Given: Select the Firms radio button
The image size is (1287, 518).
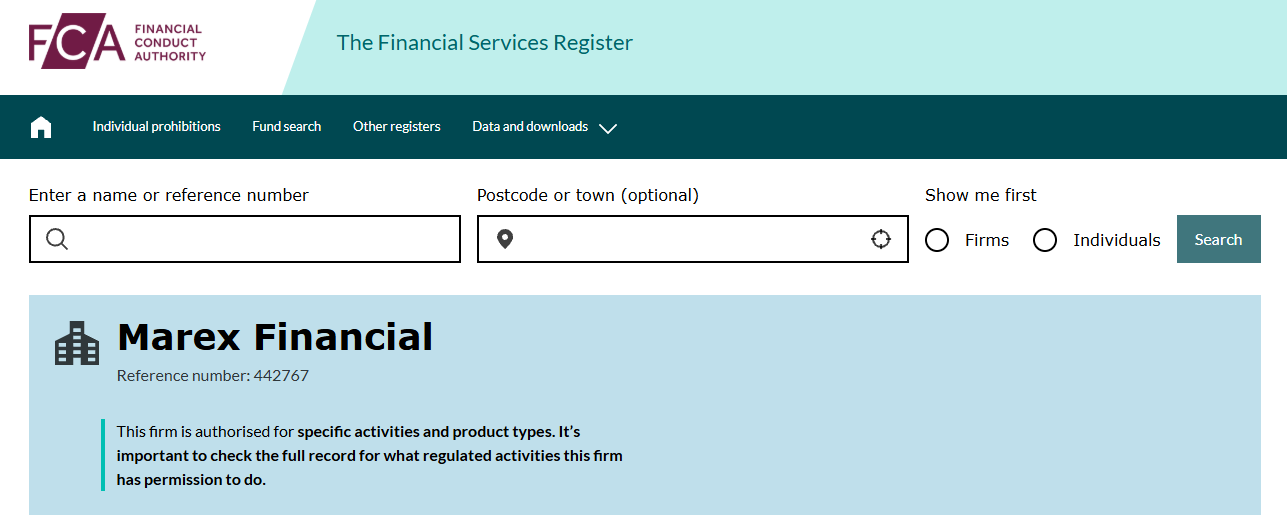Looking at the screenshot, I should tap(937, 240).
